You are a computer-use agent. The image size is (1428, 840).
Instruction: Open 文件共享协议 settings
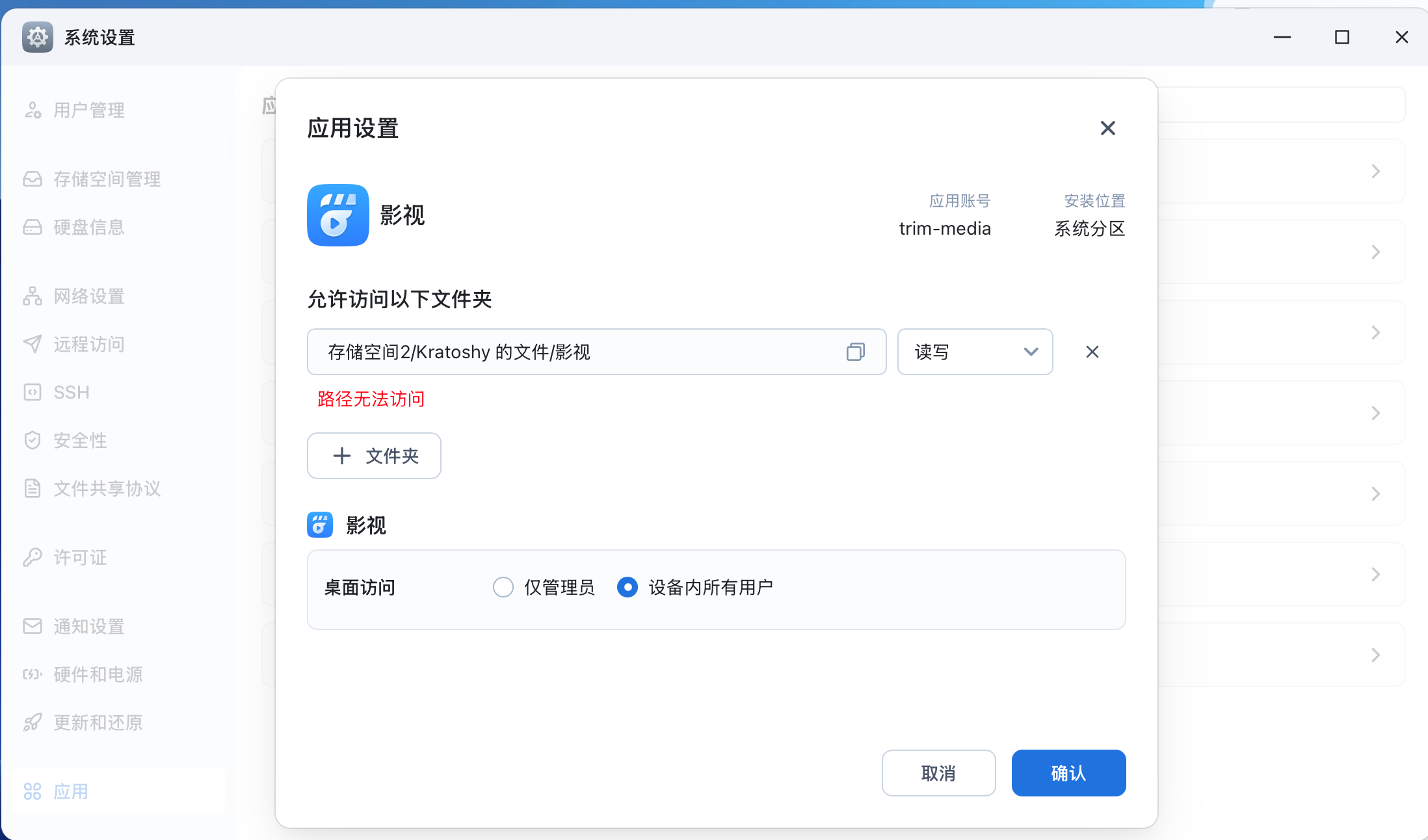click(107, 489)
